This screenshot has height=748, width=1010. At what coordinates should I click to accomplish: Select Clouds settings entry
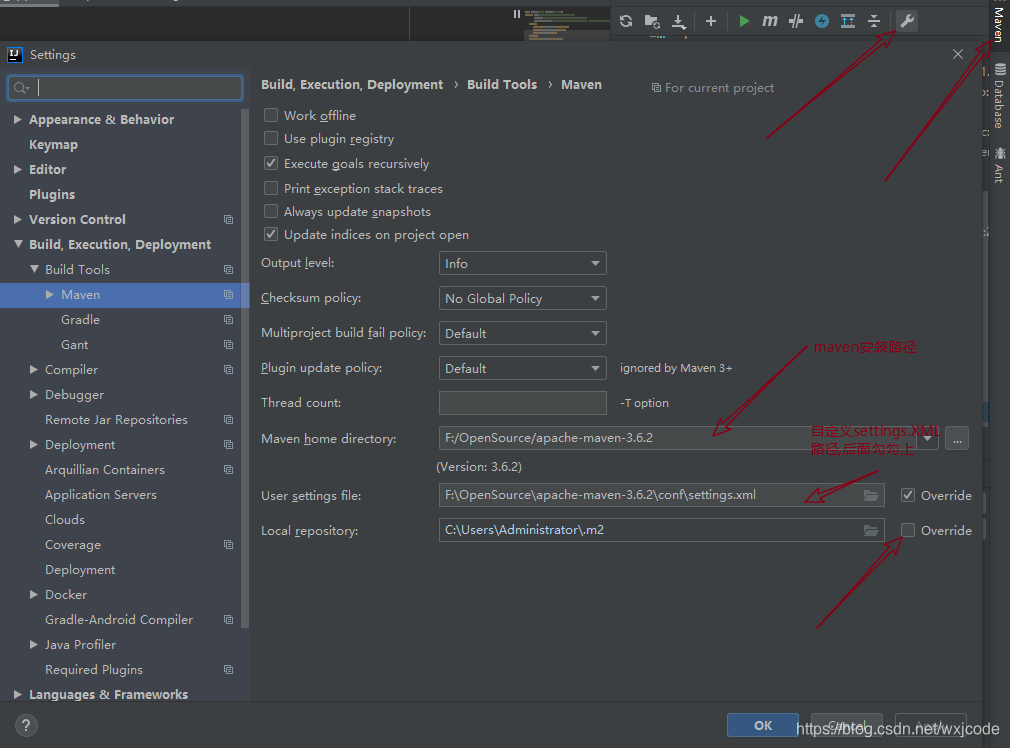(65, 520)
